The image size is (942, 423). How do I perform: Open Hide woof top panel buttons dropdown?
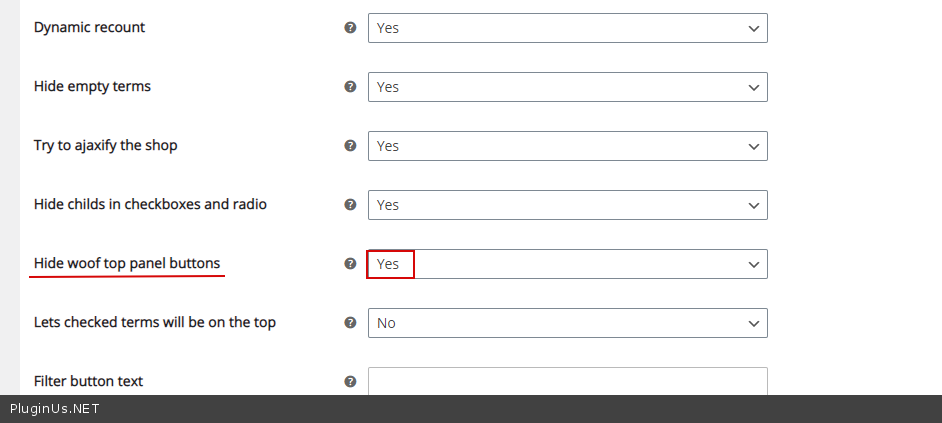pyautogui.click(x=567, y=264)
